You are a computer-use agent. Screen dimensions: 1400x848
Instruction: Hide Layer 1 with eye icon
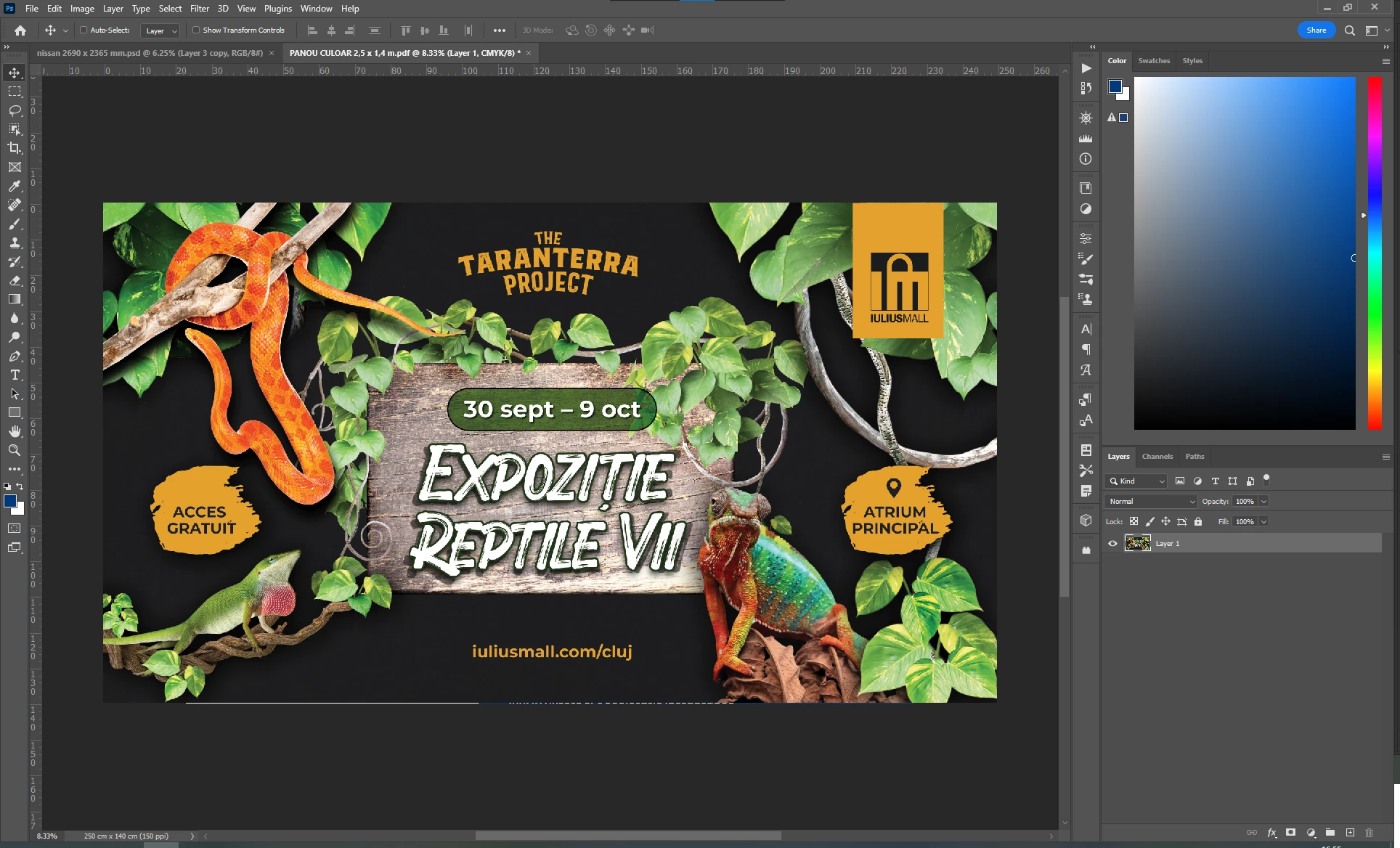(x=1112, y=543)
